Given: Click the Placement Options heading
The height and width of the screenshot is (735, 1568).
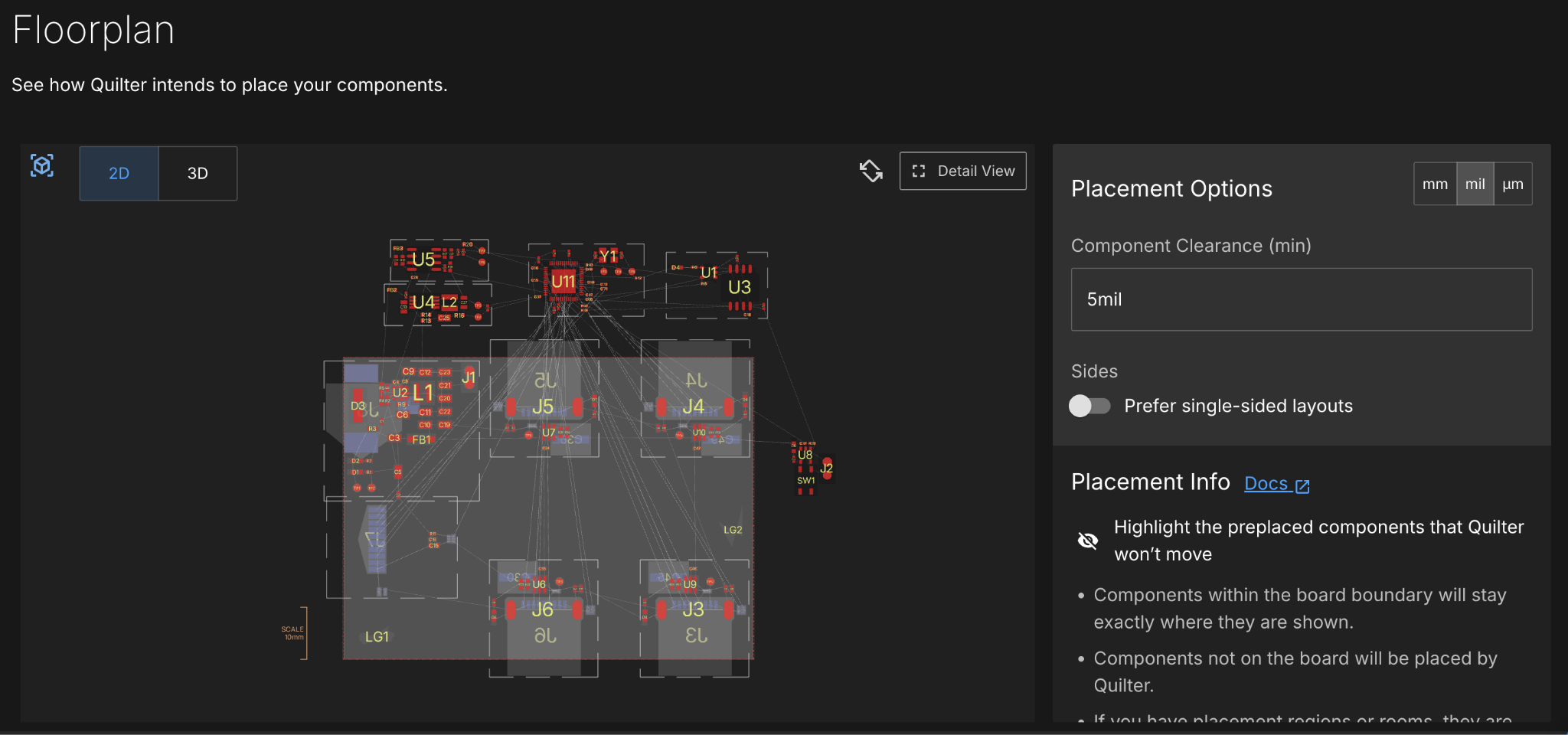Looking at the screenshot, I should click(x=1171, y=189).
